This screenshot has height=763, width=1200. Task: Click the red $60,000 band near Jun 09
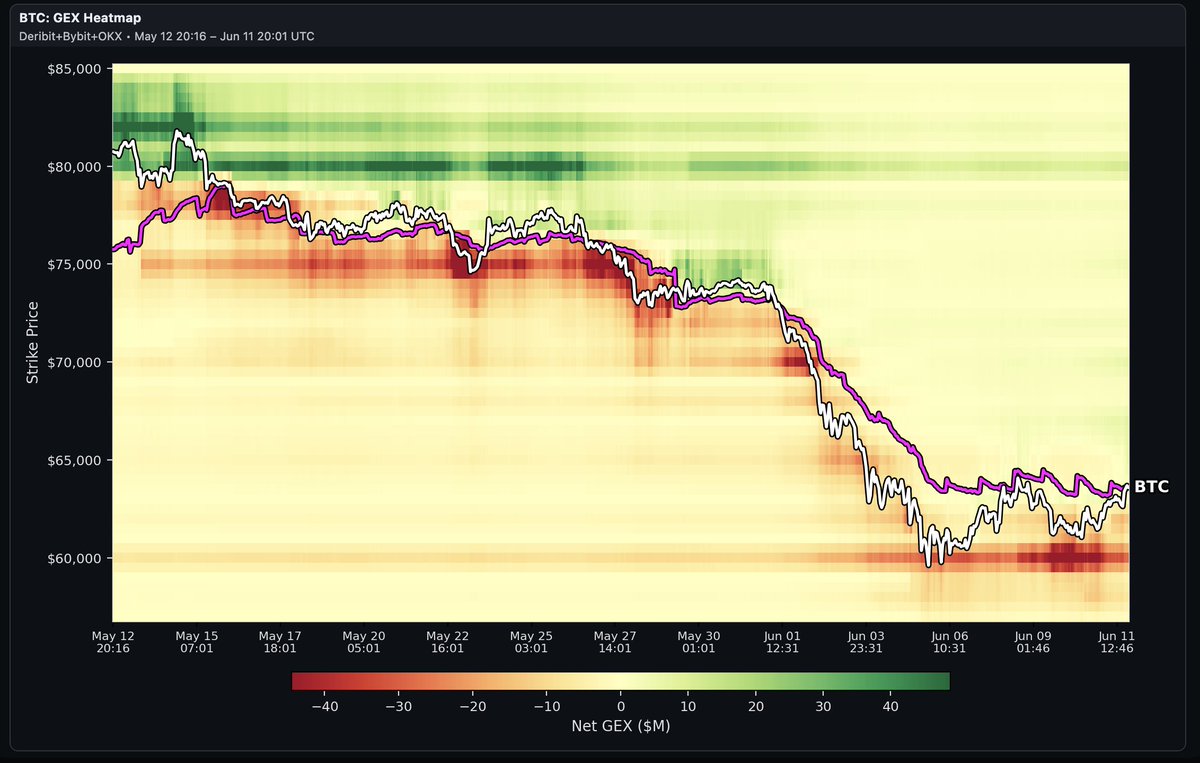(x=1075, y=557)
